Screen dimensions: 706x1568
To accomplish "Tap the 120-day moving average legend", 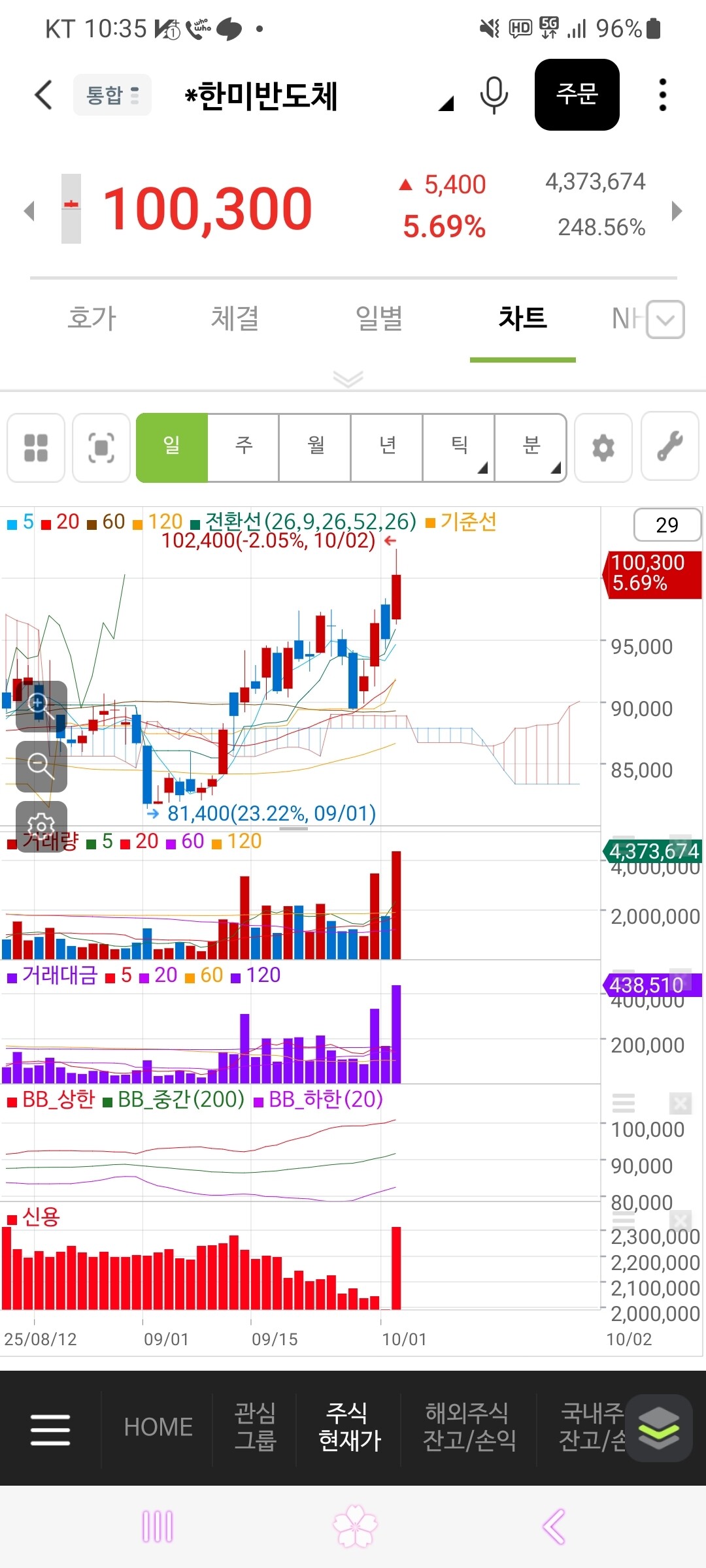I will [158, 521].
